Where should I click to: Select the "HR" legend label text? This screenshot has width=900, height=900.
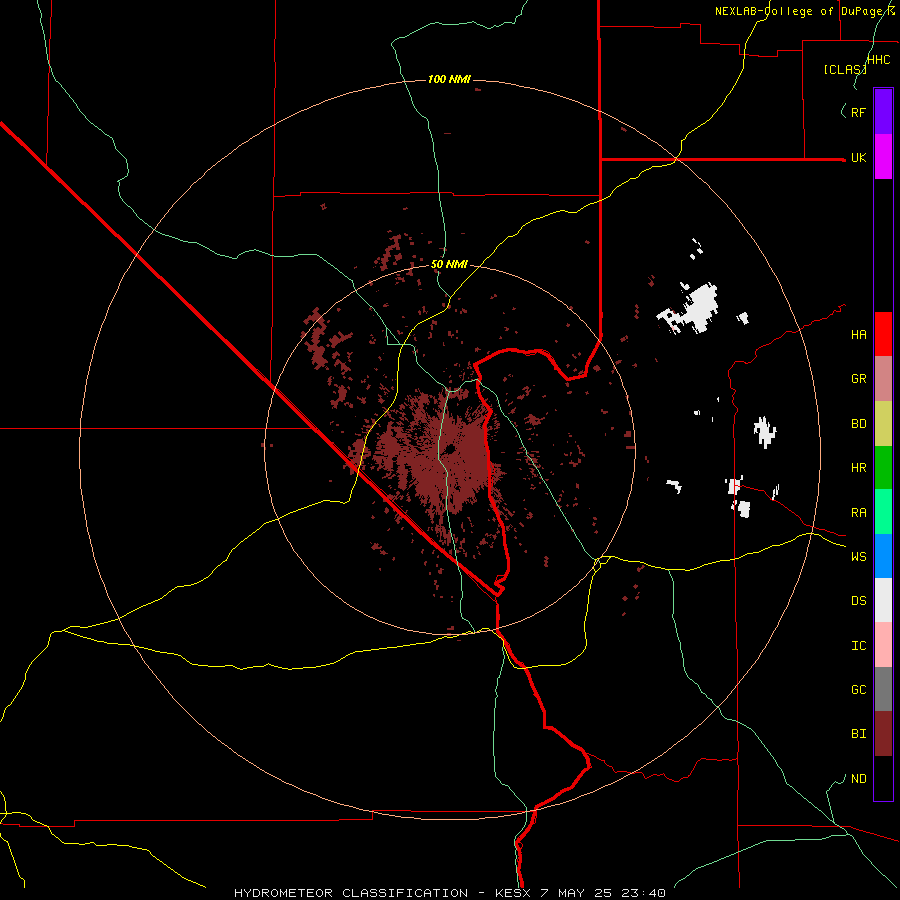858,468
